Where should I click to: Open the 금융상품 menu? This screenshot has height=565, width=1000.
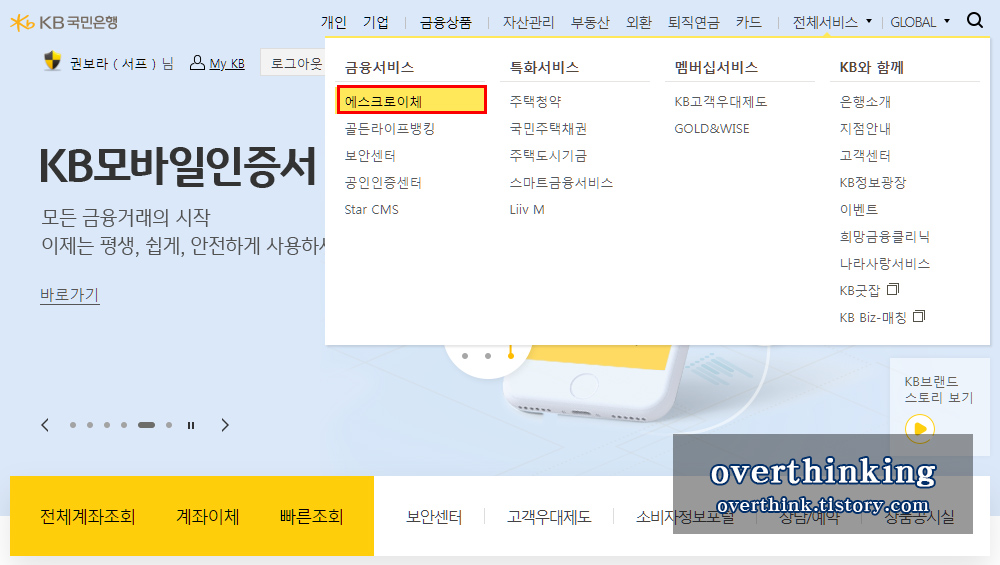click(x=445, y=22)
